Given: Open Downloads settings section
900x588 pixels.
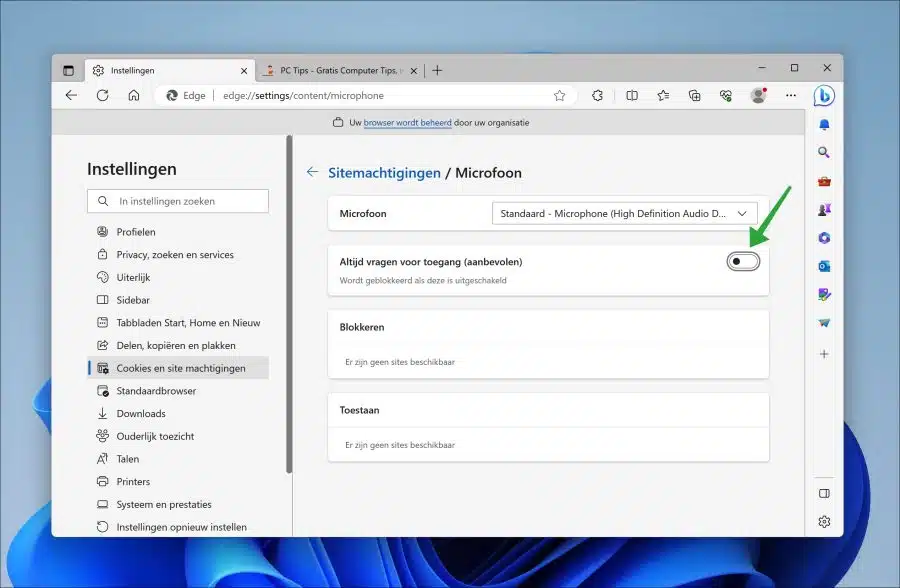Looking at the screenshot, I should (x=178, y=413).
